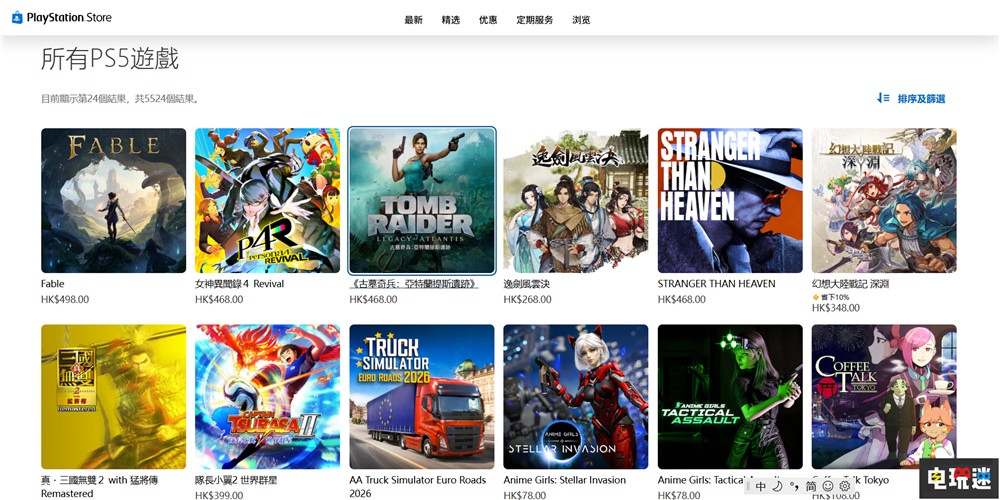Click the 省下10% discount label
This screenshot has height=500, width=1000.
835,297
